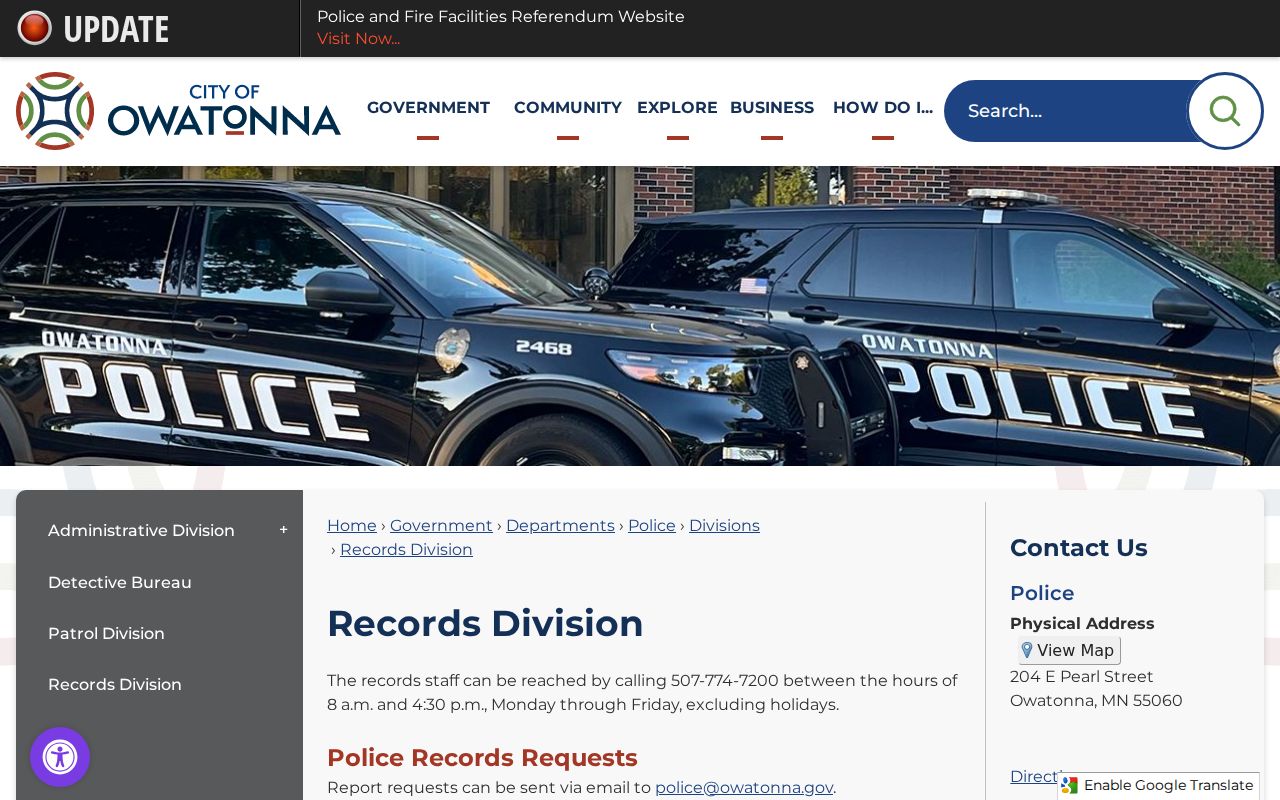Viewport: 1280px width, 800px height.
Task: Click Records Division breadcrumb link
Action: pos(406,550)
